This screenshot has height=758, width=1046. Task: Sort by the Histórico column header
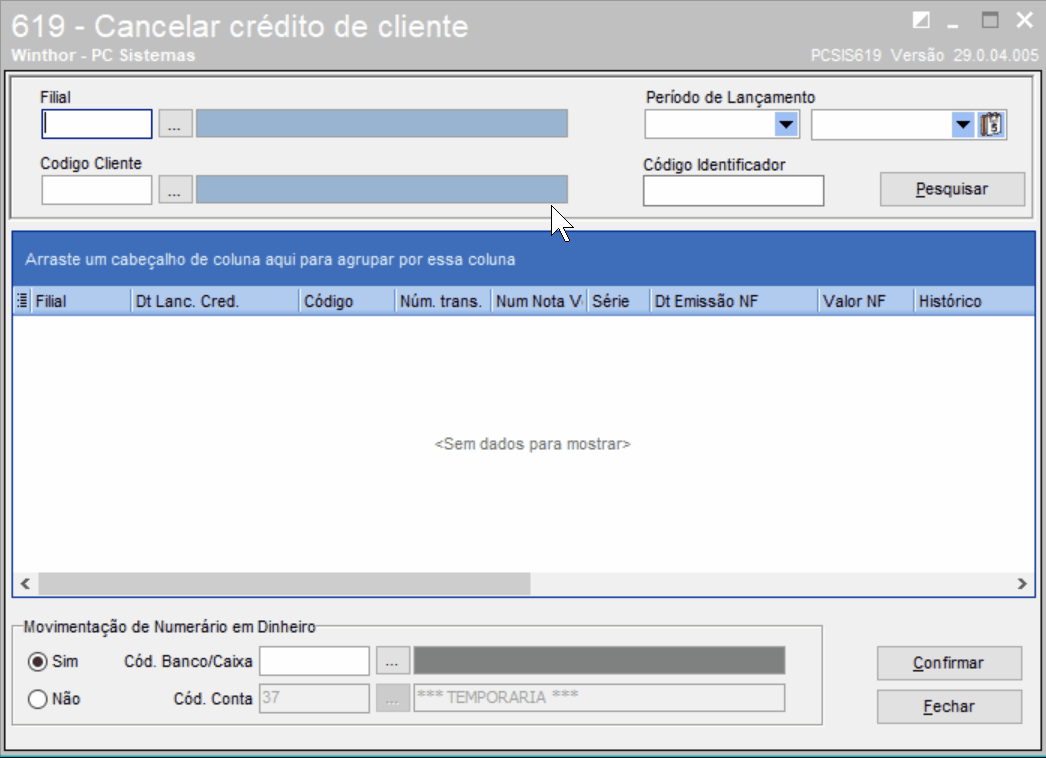[974, 301]
